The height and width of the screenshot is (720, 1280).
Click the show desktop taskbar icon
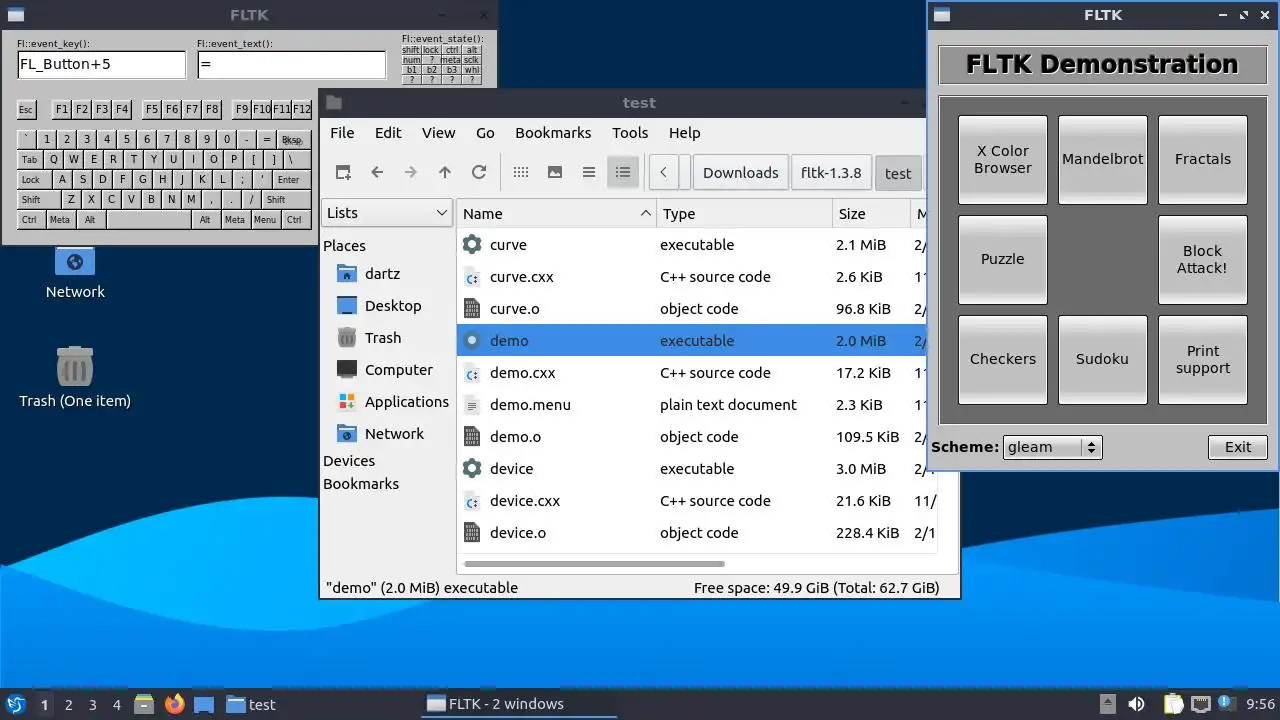pos(204,704)
